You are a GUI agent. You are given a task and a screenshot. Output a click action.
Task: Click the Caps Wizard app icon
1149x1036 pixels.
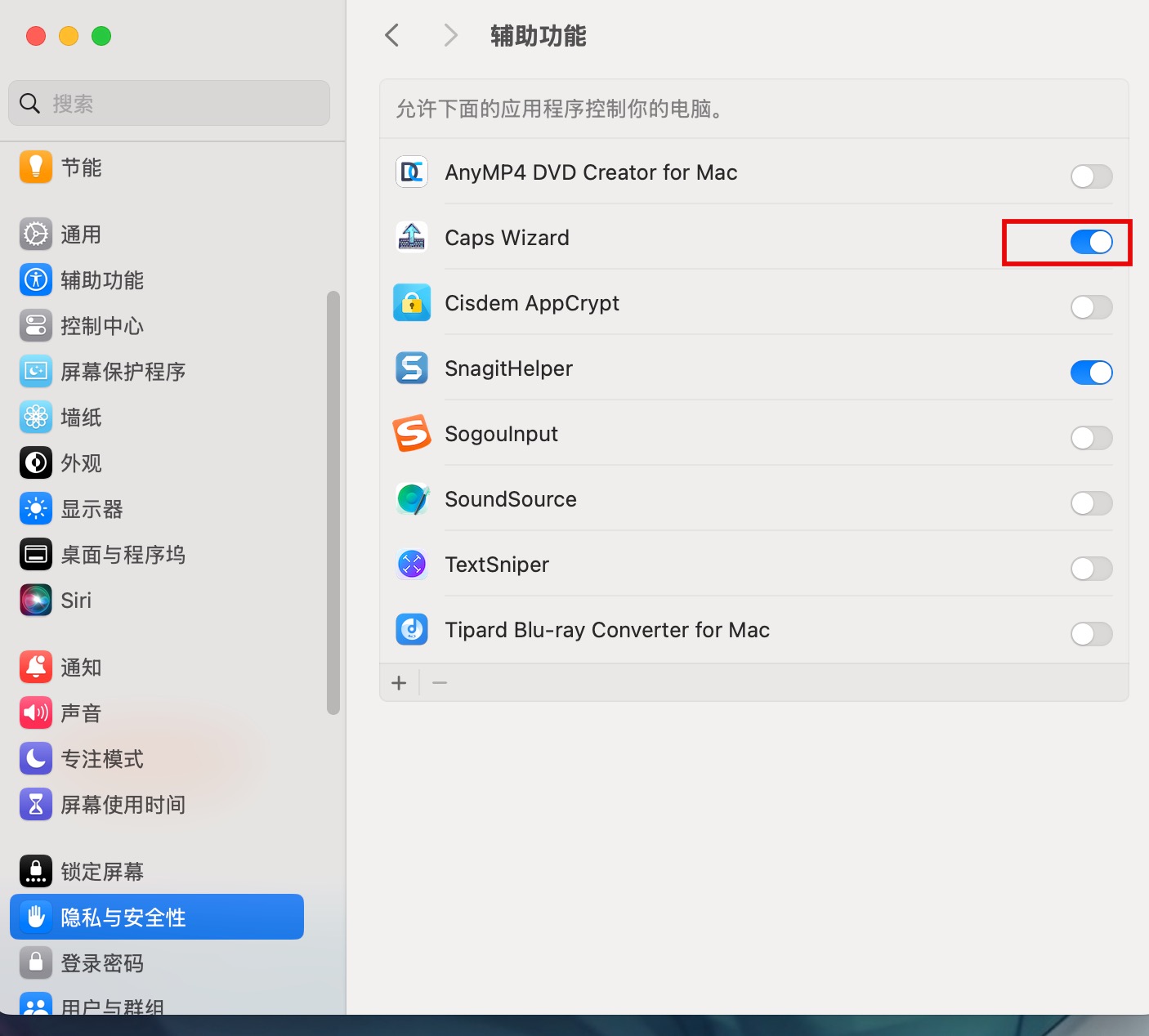click(x=412, y=238)
